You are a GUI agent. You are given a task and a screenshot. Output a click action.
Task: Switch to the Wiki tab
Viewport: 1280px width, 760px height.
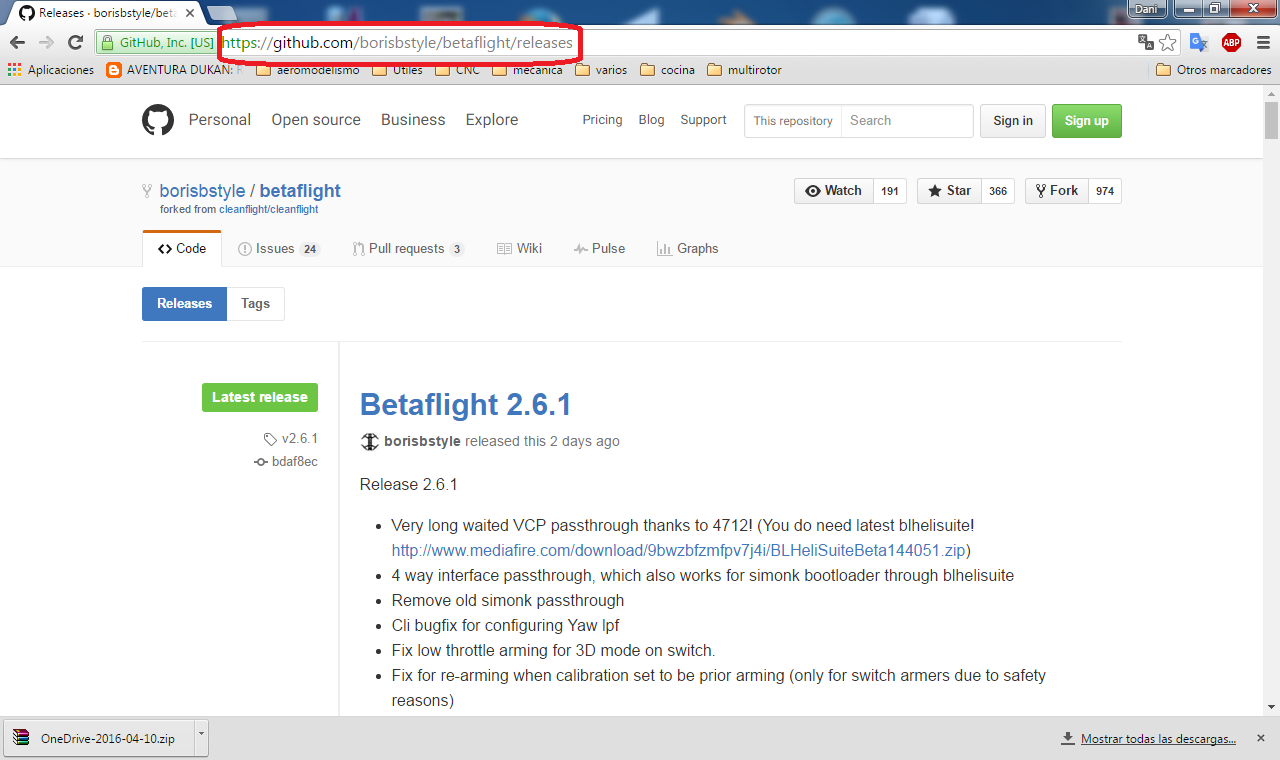[x=519, y=249]
